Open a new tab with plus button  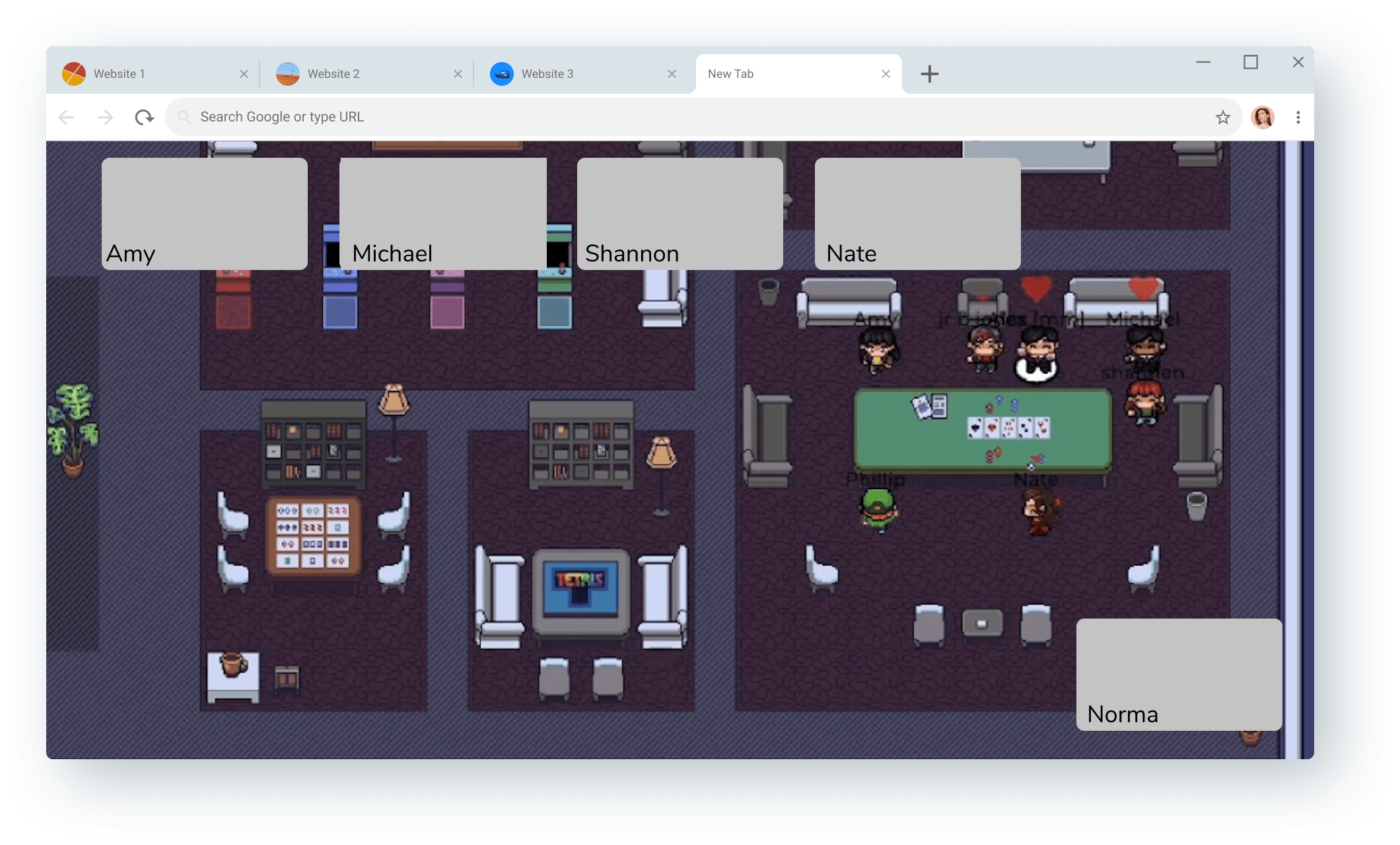click(929, 74)
